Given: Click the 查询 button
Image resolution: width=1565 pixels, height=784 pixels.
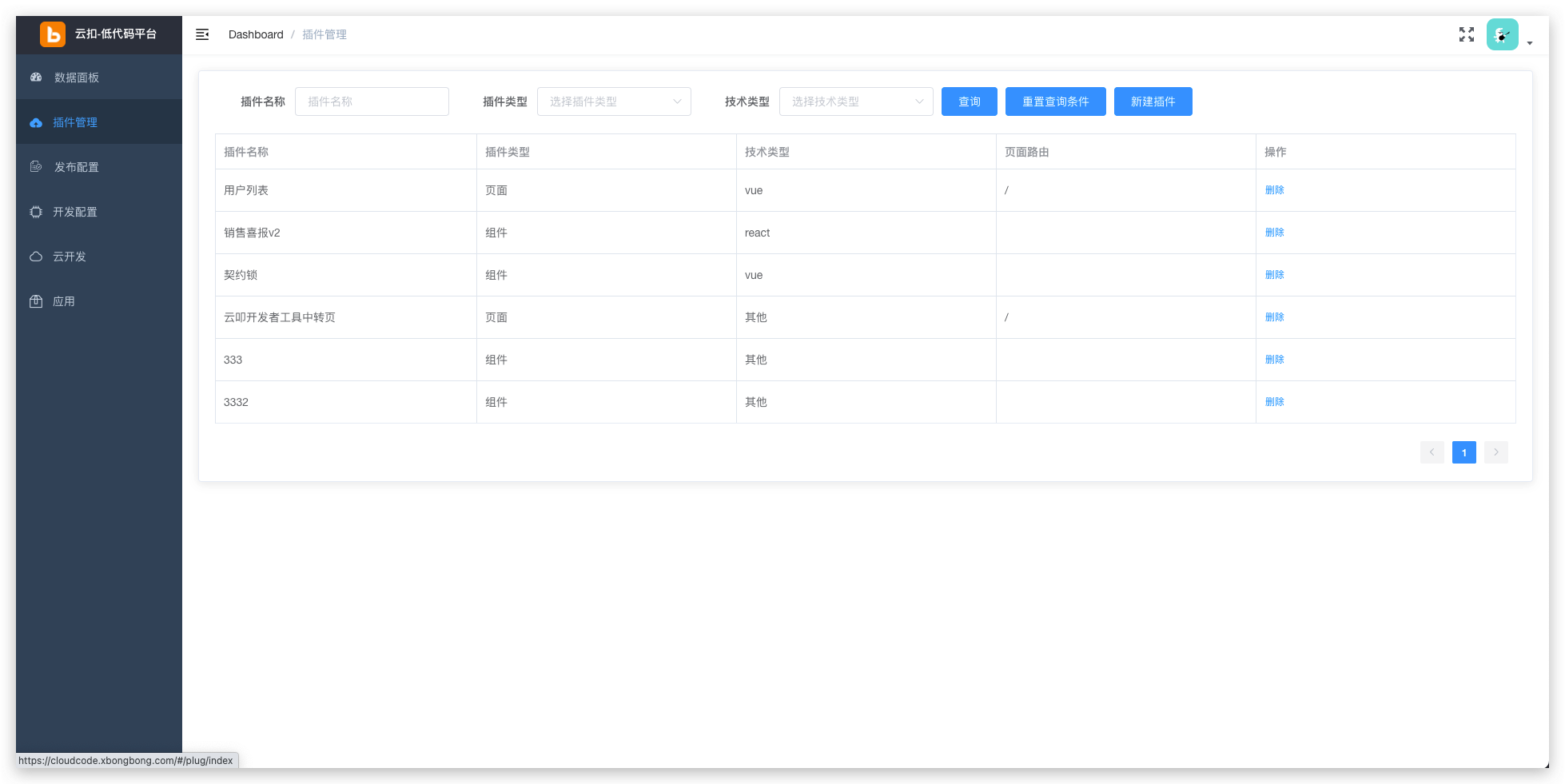Looking at the screenshot, I should click(x=969, y=101).
